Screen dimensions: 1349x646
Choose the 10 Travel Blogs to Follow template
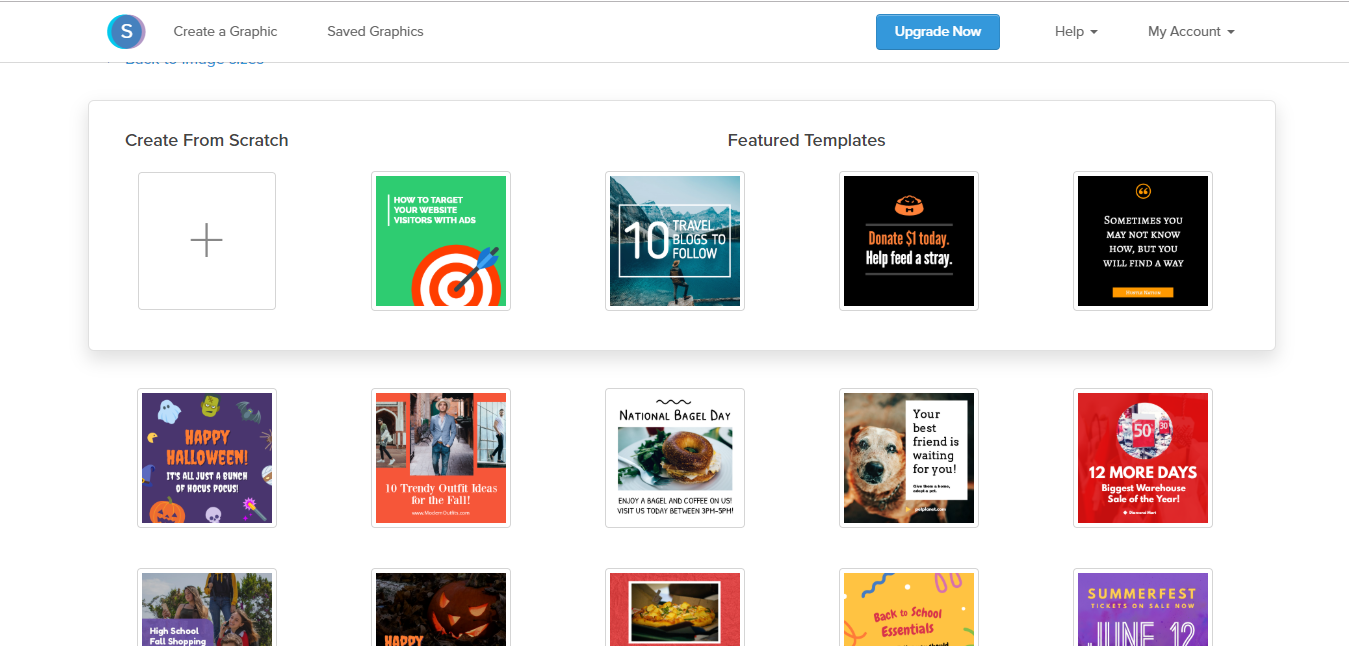(x=675, y=241)
